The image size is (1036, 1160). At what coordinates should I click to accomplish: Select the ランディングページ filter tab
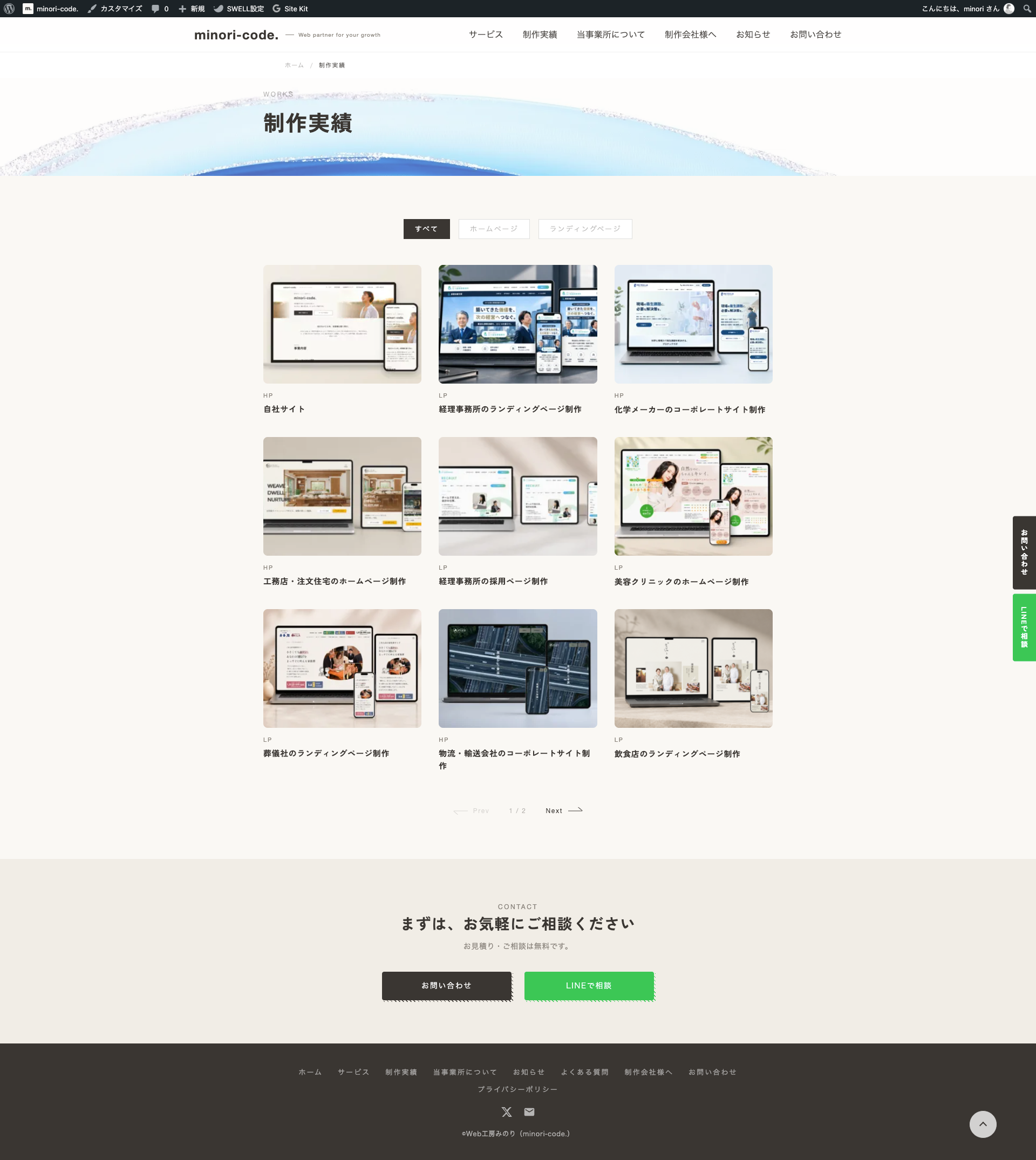pos(585,229)
